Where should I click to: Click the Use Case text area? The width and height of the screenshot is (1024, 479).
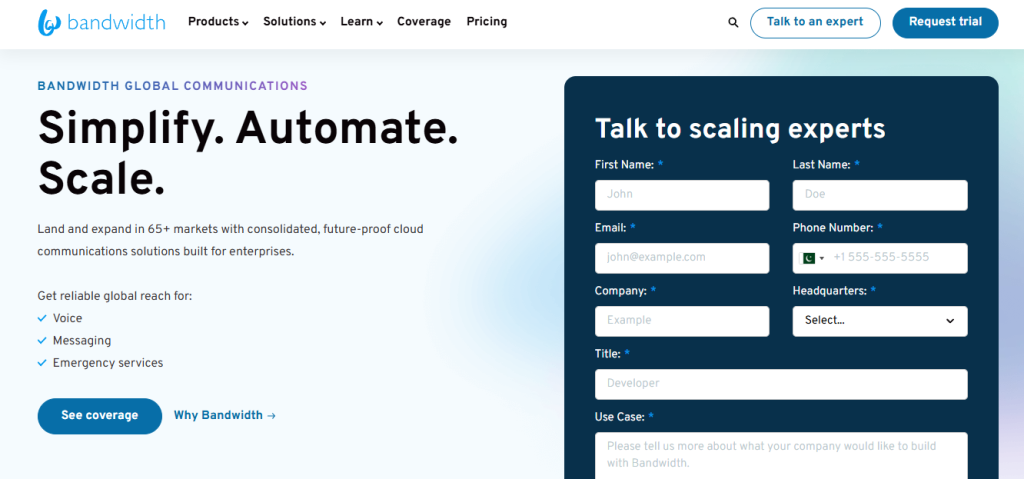(781, 455)
